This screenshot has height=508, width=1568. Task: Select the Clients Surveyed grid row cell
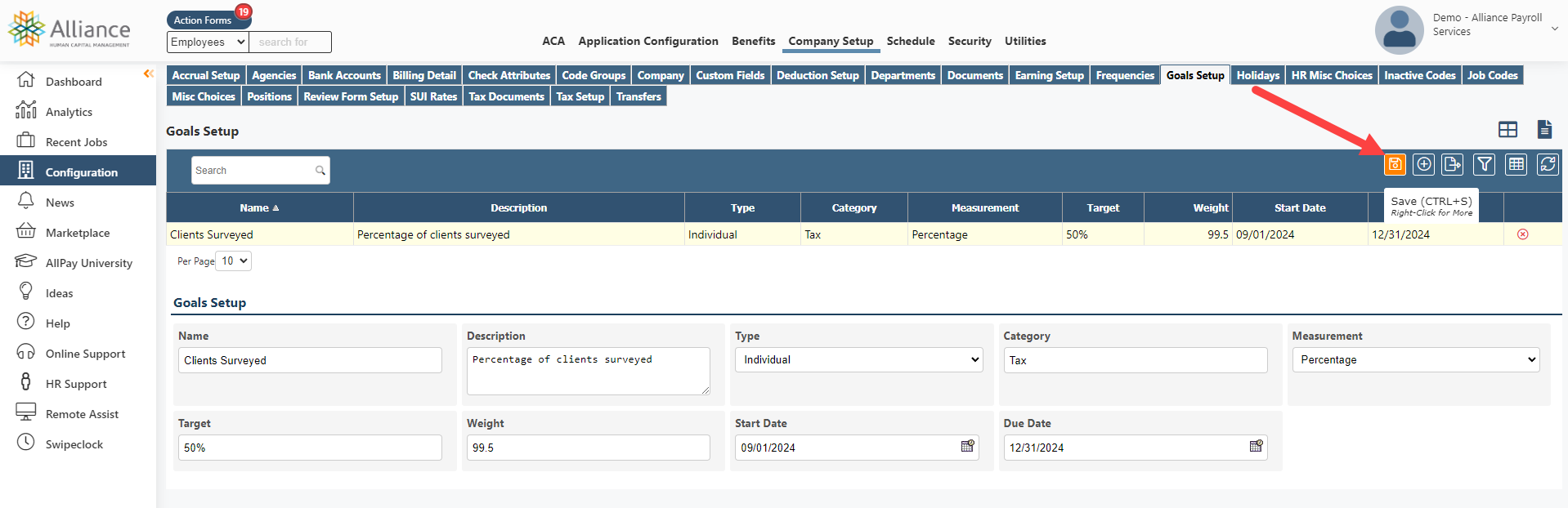click(260, 234)
